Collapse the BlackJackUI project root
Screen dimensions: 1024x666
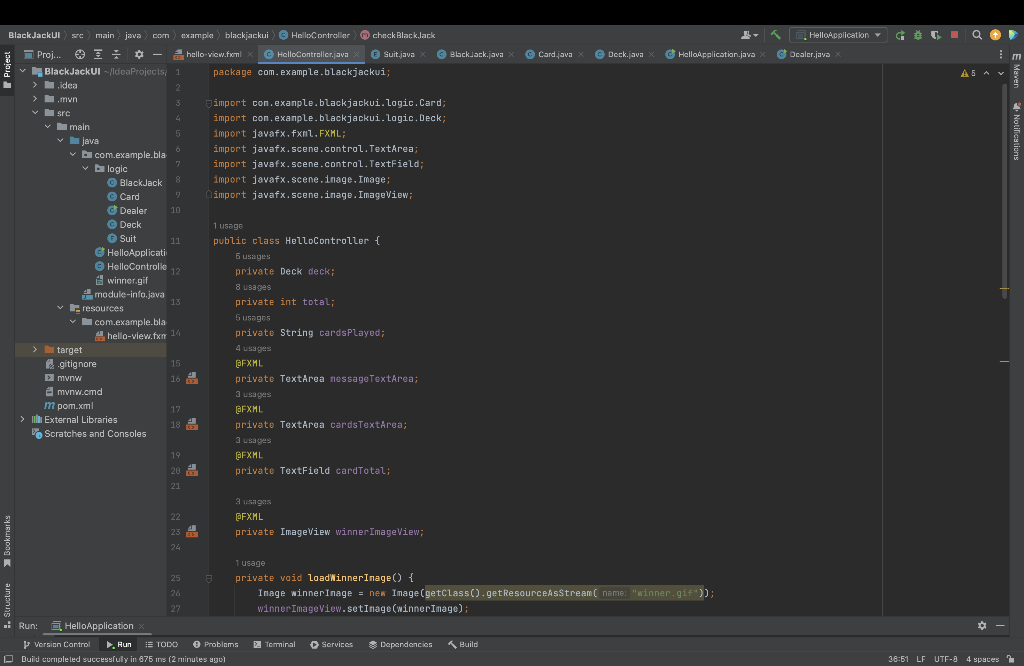click(23, 71)
